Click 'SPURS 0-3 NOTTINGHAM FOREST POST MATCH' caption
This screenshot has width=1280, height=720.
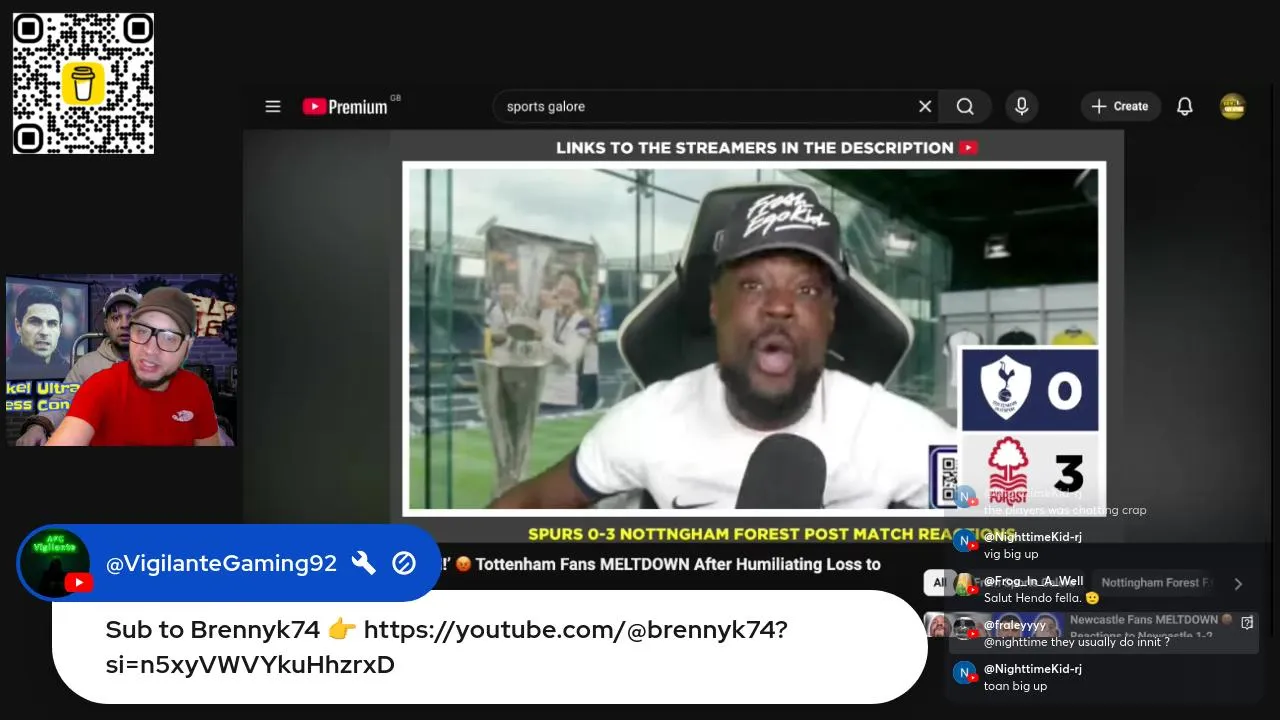pyautogui.click(x=772, y=534)
